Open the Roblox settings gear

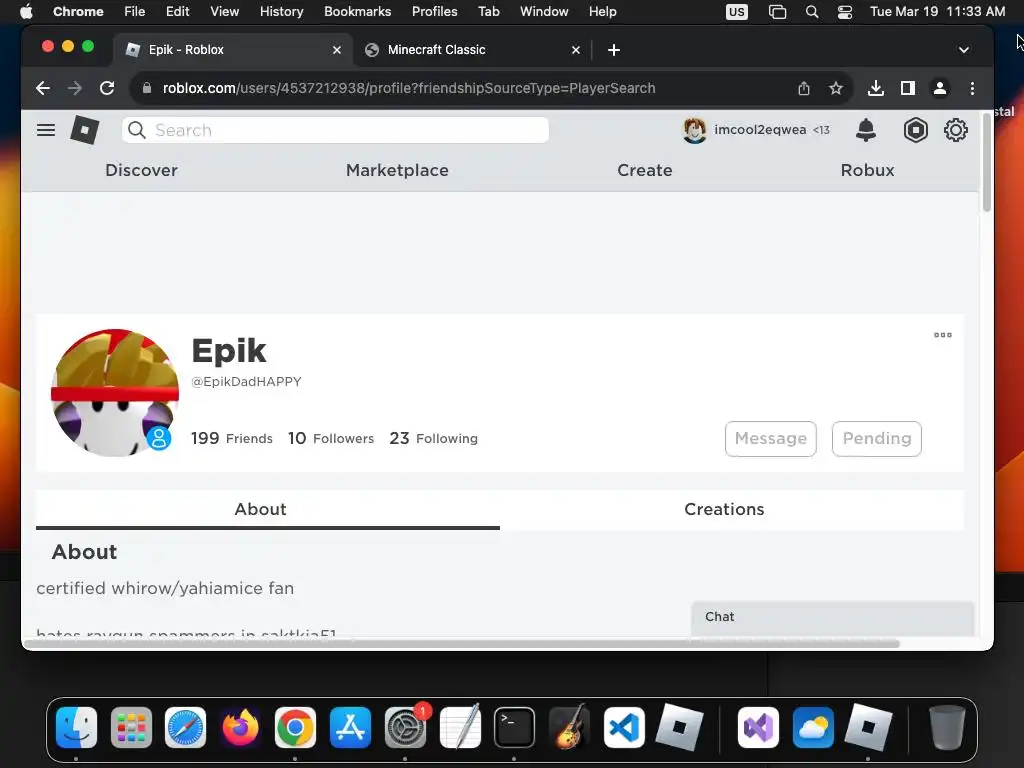pyautogui.click(x=955, y=130)
